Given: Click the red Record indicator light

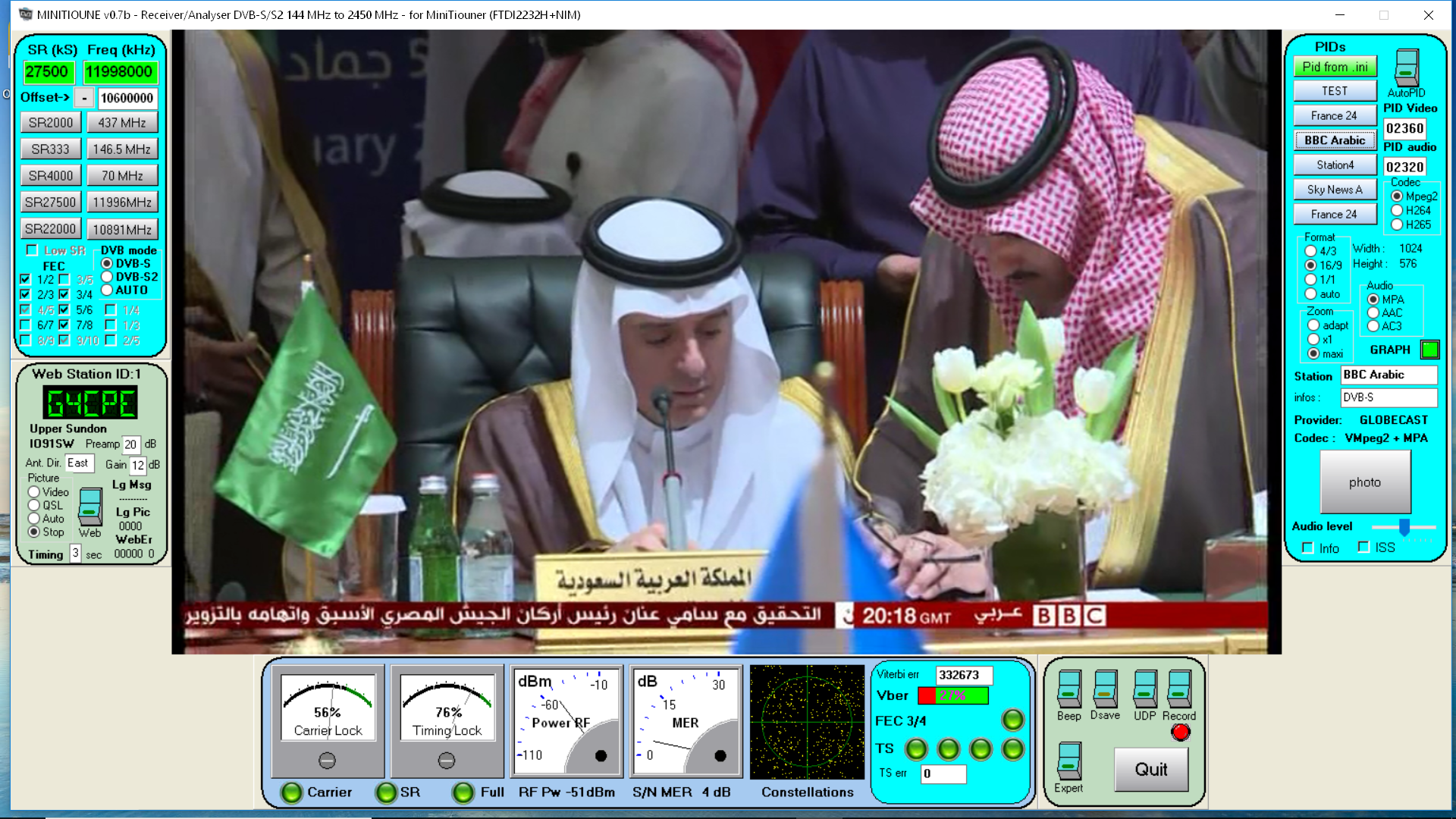Looking at the screenshot, I should [x=1180, y=732].
